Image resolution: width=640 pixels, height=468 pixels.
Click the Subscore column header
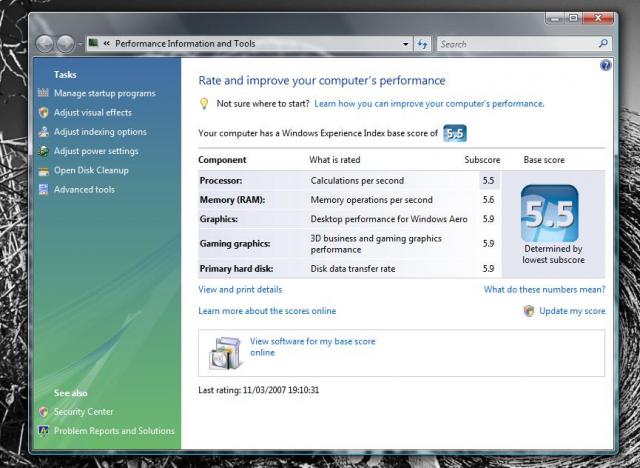(482, 160)
